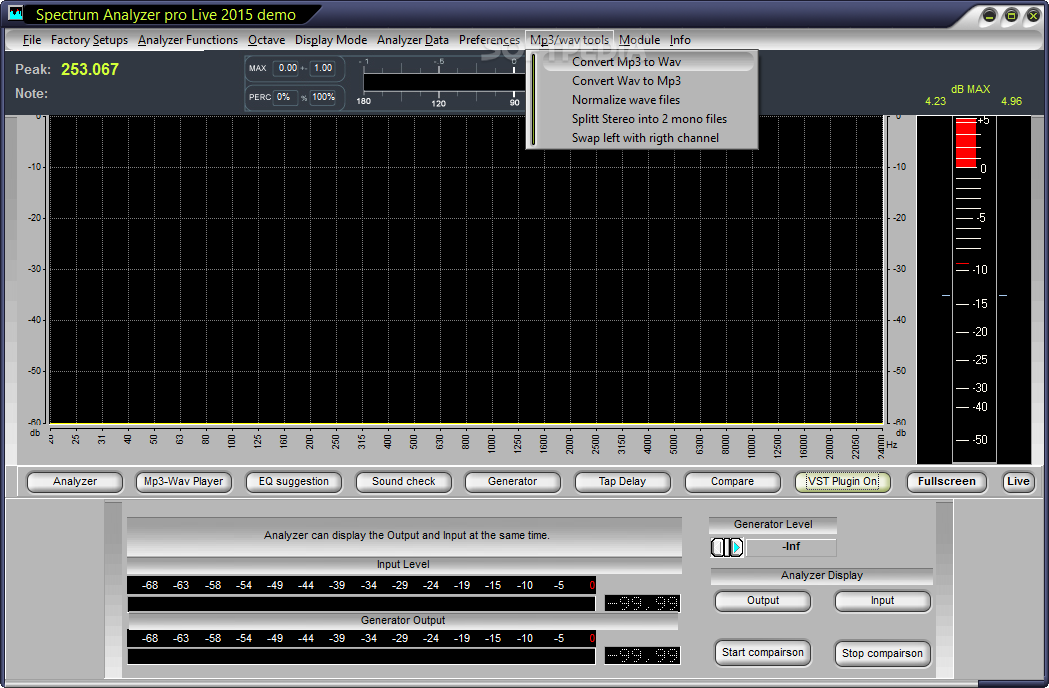The image size is (1049, 688).
Task: Click the dB MAX 4.23 reading
Action: point(935,102)
